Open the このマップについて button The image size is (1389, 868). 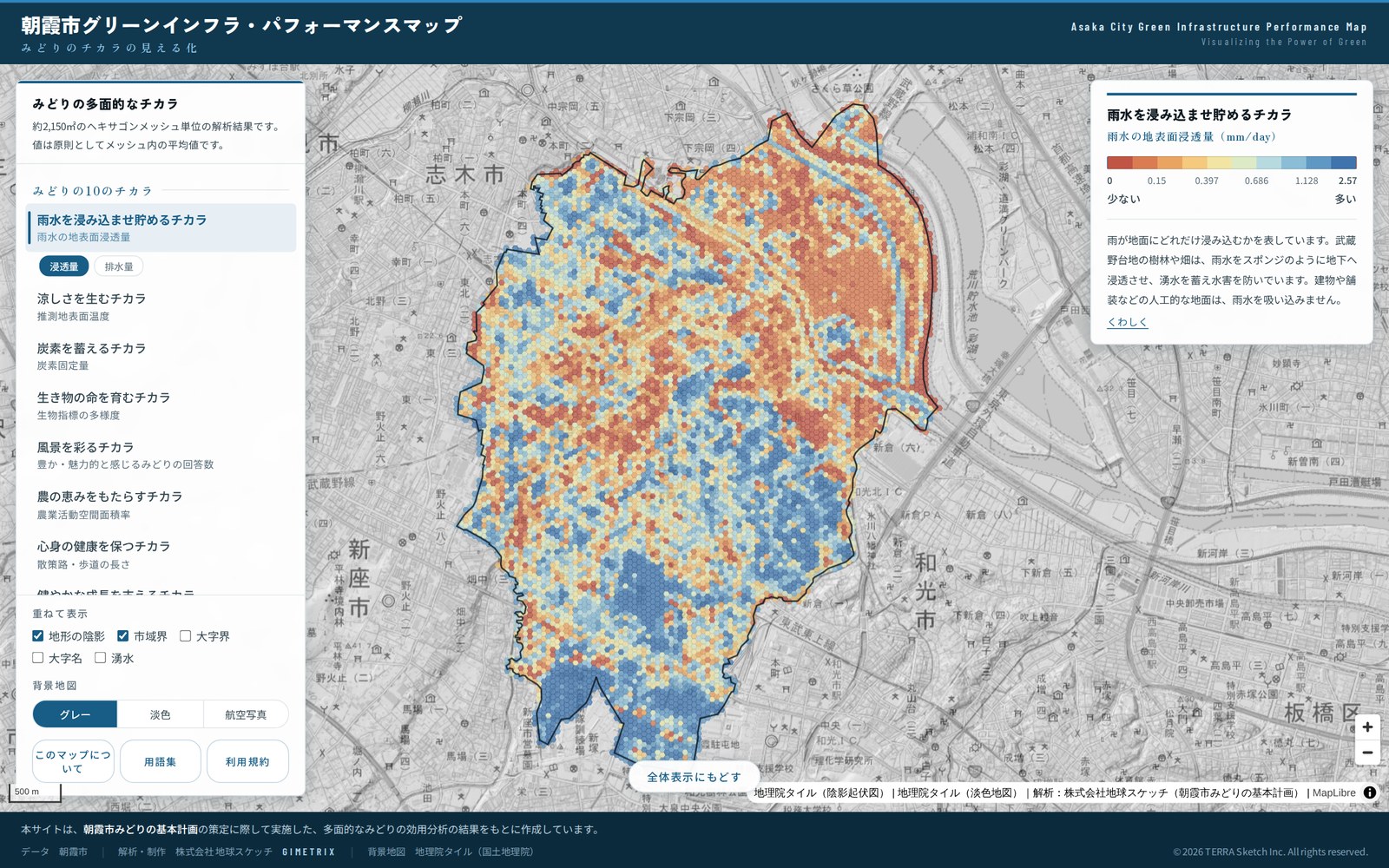click(74, 761)
